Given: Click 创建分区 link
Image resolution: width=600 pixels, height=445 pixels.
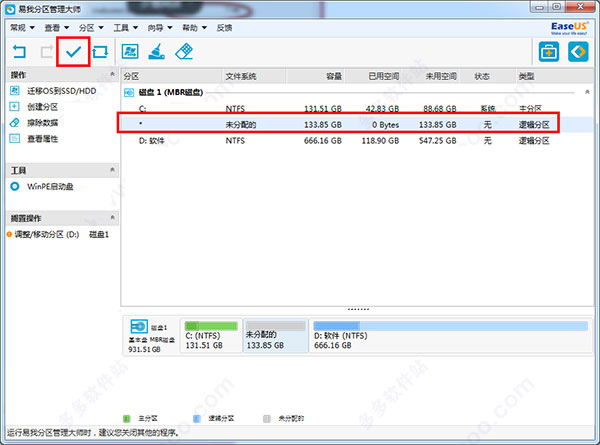Looking at the screenshot, I should [x=42, y=106].
